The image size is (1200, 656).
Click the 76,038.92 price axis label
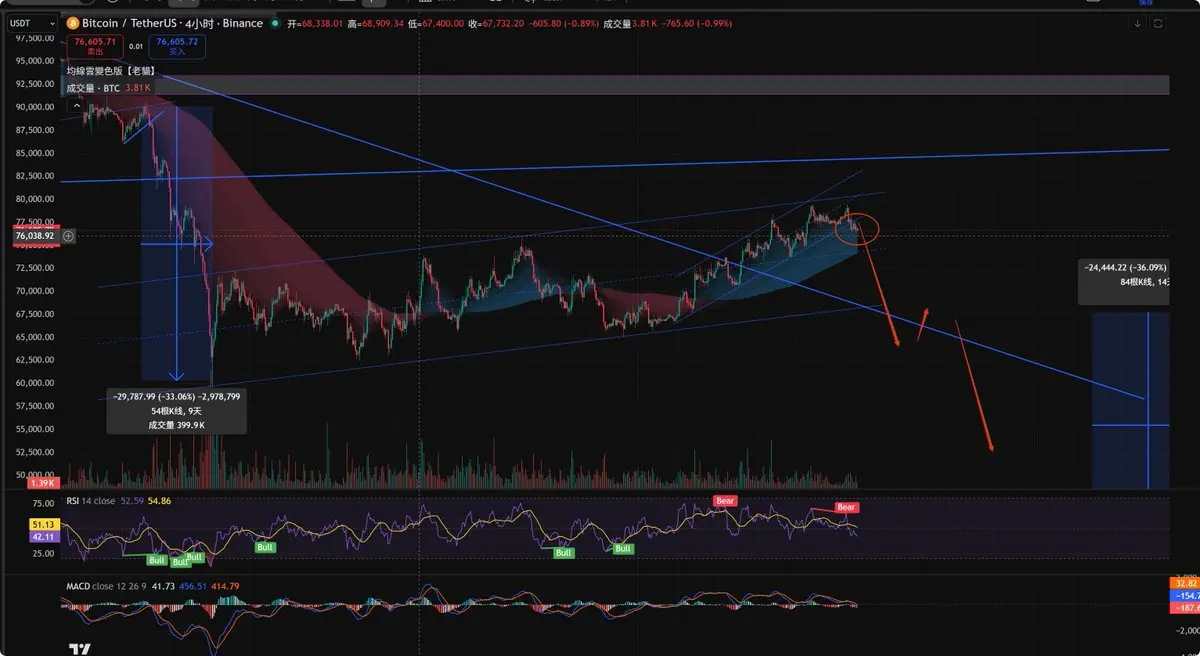point(35,237)
